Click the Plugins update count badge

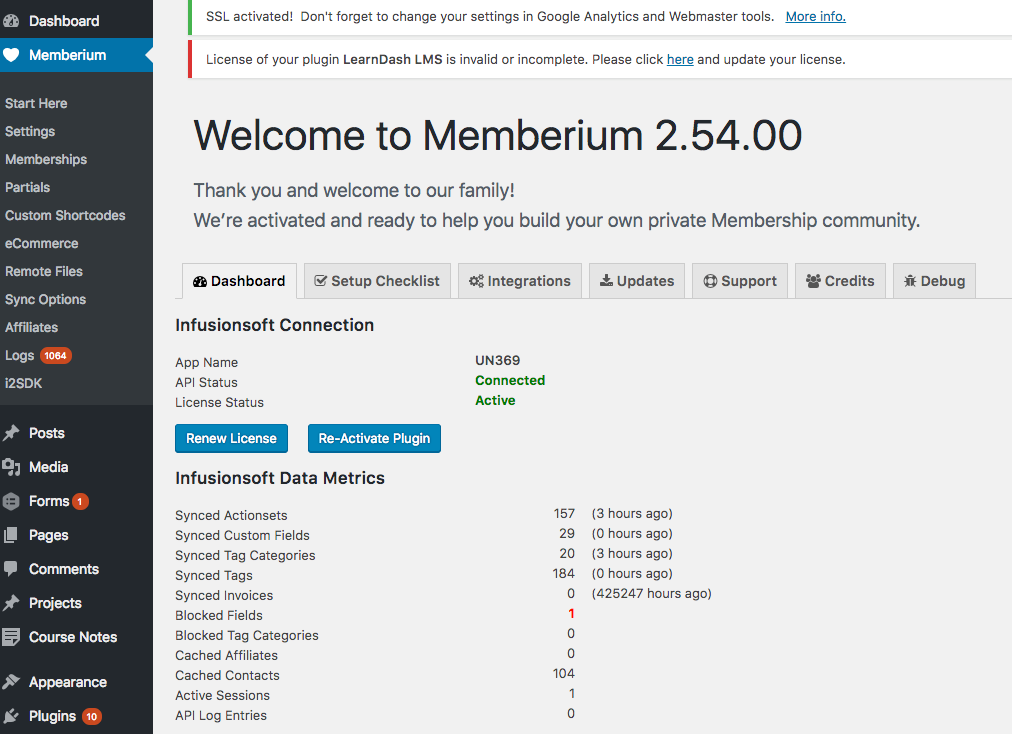(x=92, y=717)
